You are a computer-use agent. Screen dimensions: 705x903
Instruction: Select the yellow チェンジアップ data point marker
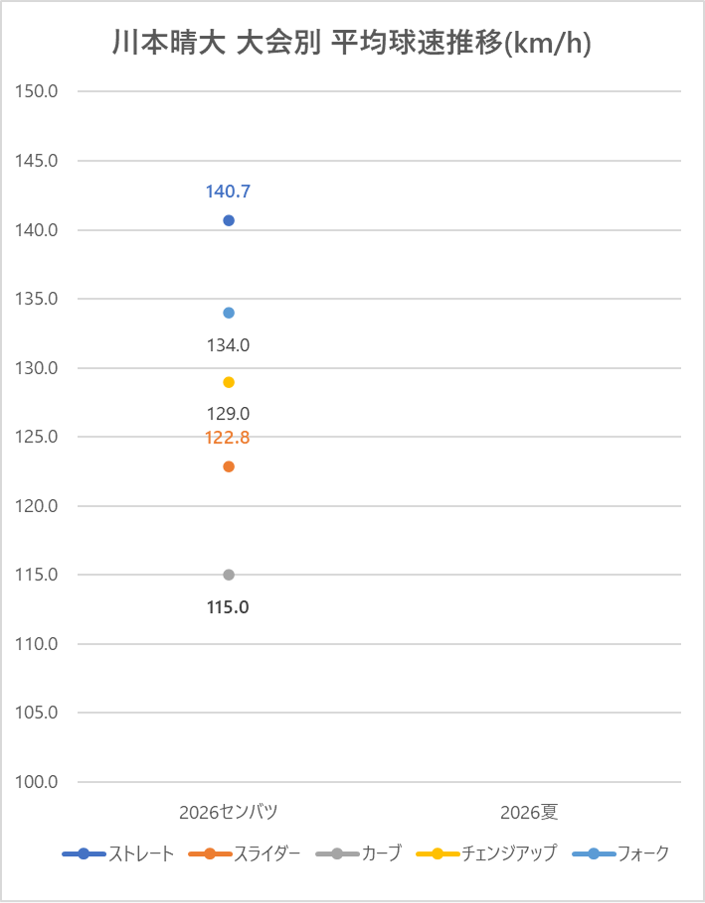(229, 382)
